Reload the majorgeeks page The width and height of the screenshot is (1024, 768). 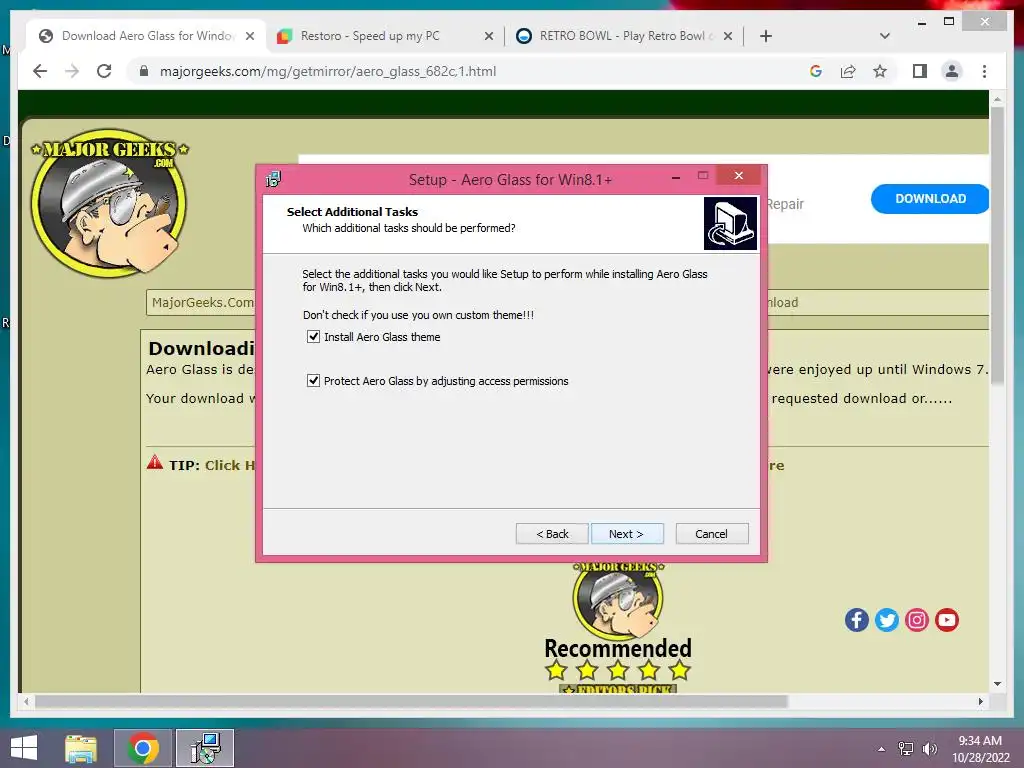click(104, 71)
